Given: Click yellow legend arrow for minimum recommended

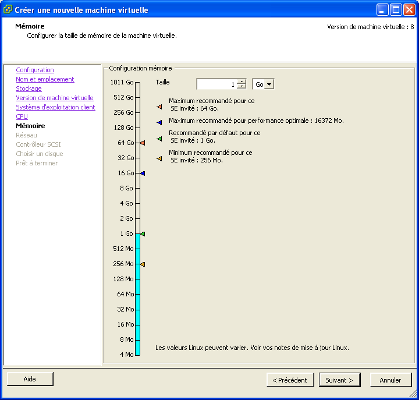Looking at the screenshot, I should (160, 158).
